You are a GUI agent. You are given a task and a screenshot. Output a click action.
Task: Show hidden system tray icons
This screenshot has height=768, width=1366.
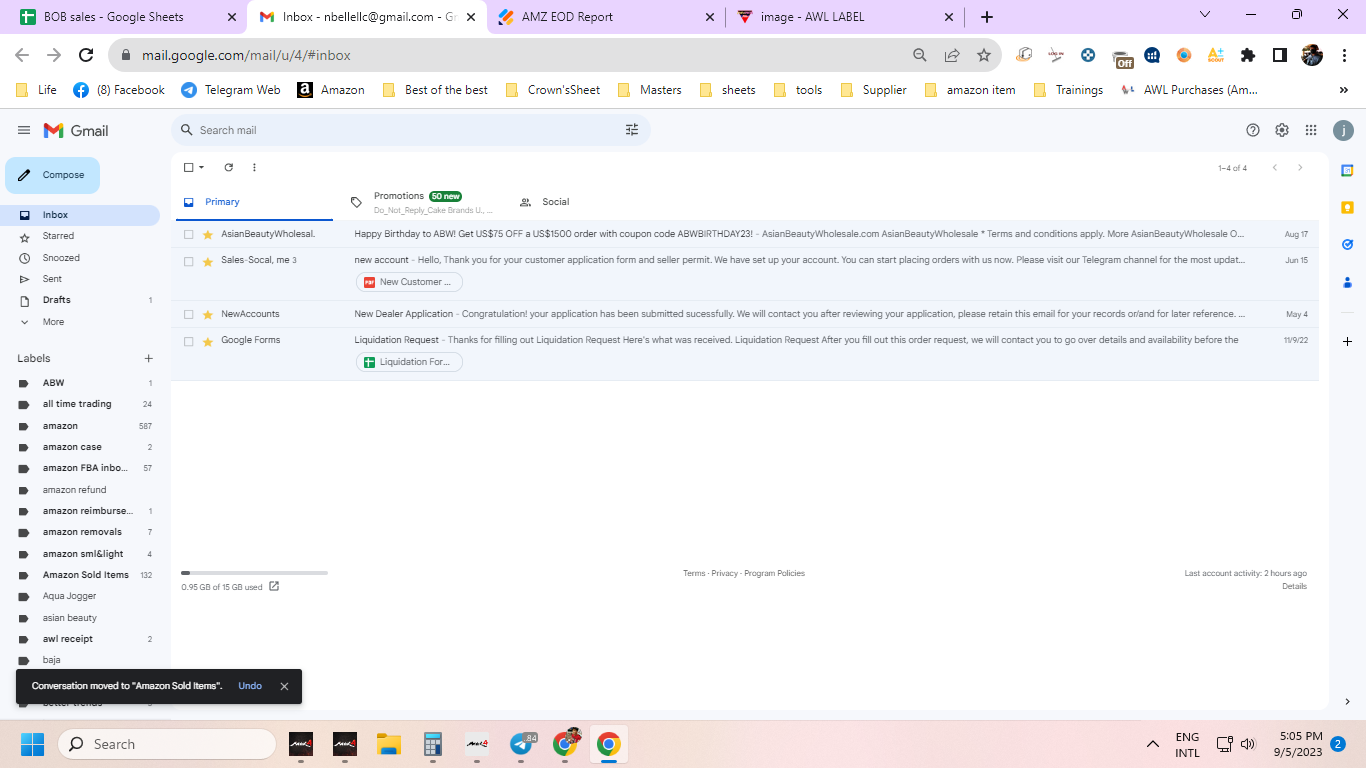(x=1153, y=744)
